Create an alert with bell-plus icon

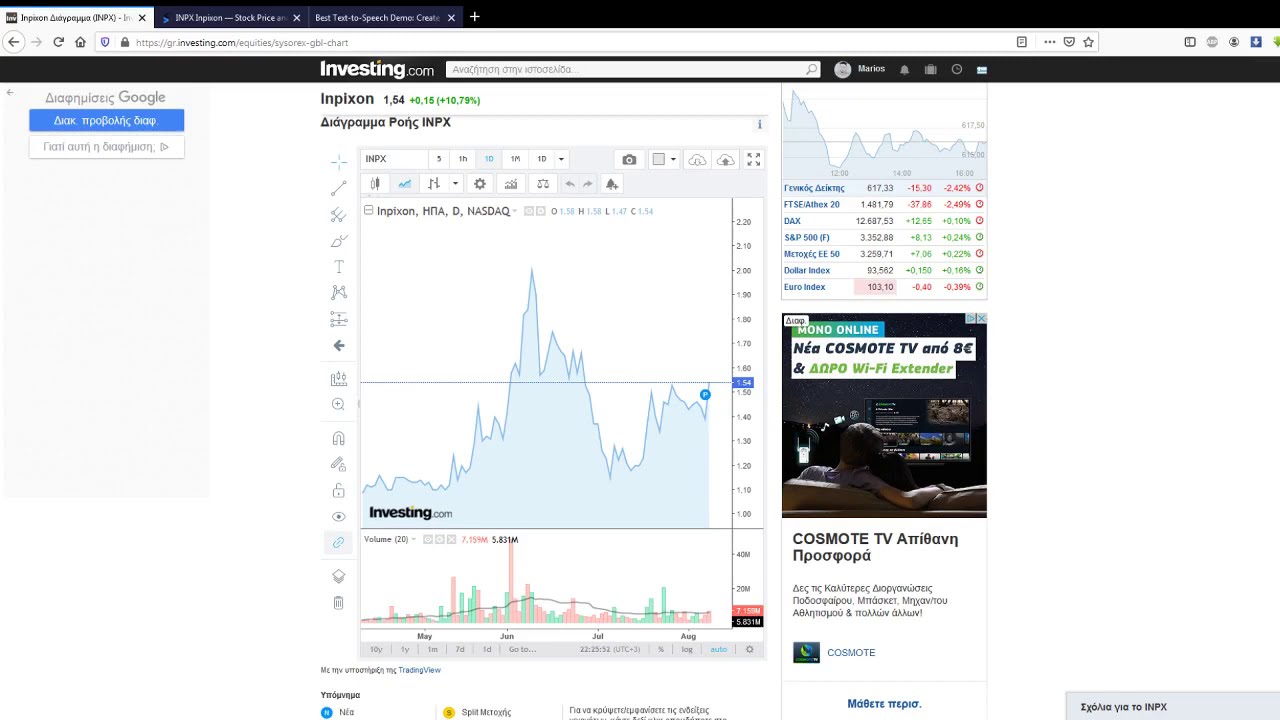click(612, 184)
